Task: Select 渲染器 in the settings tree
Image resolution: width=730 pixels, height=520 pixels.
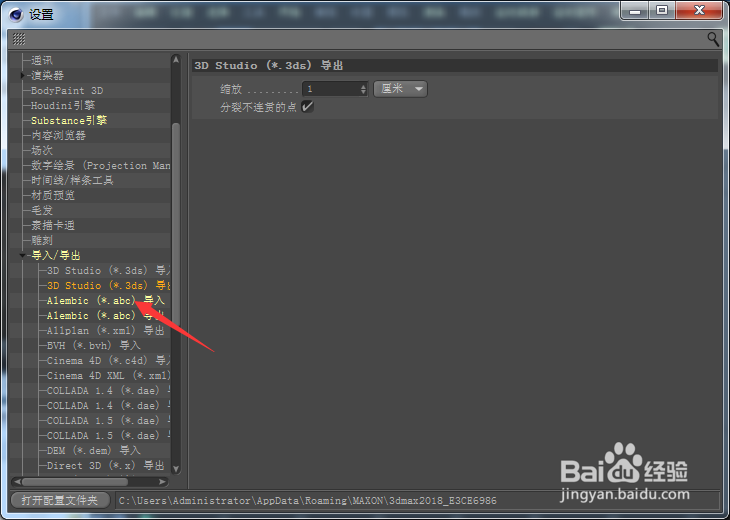Action: click(x=47, y=75)
